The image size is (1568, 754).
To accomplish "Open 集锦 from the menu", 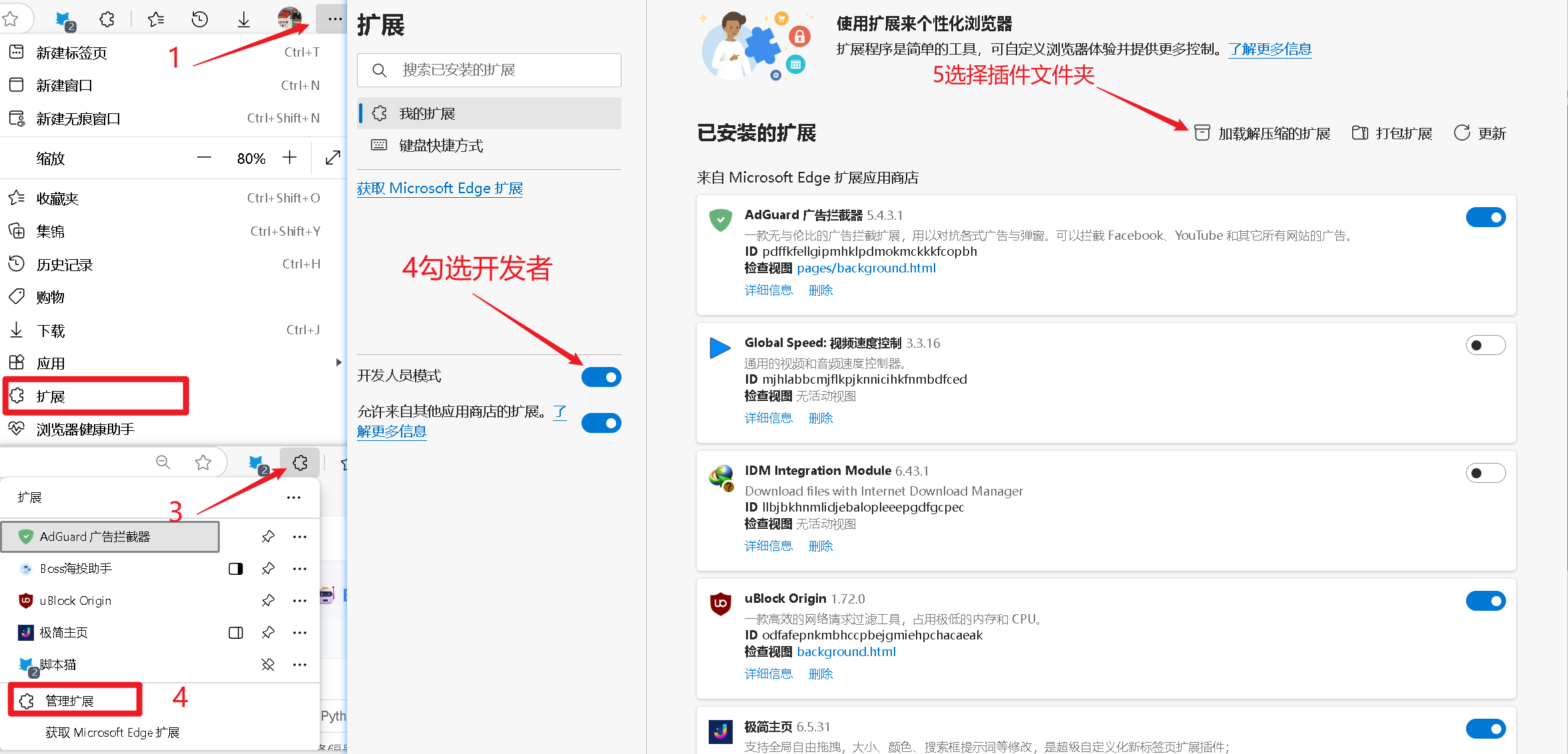I will click(x=173, y=231).
